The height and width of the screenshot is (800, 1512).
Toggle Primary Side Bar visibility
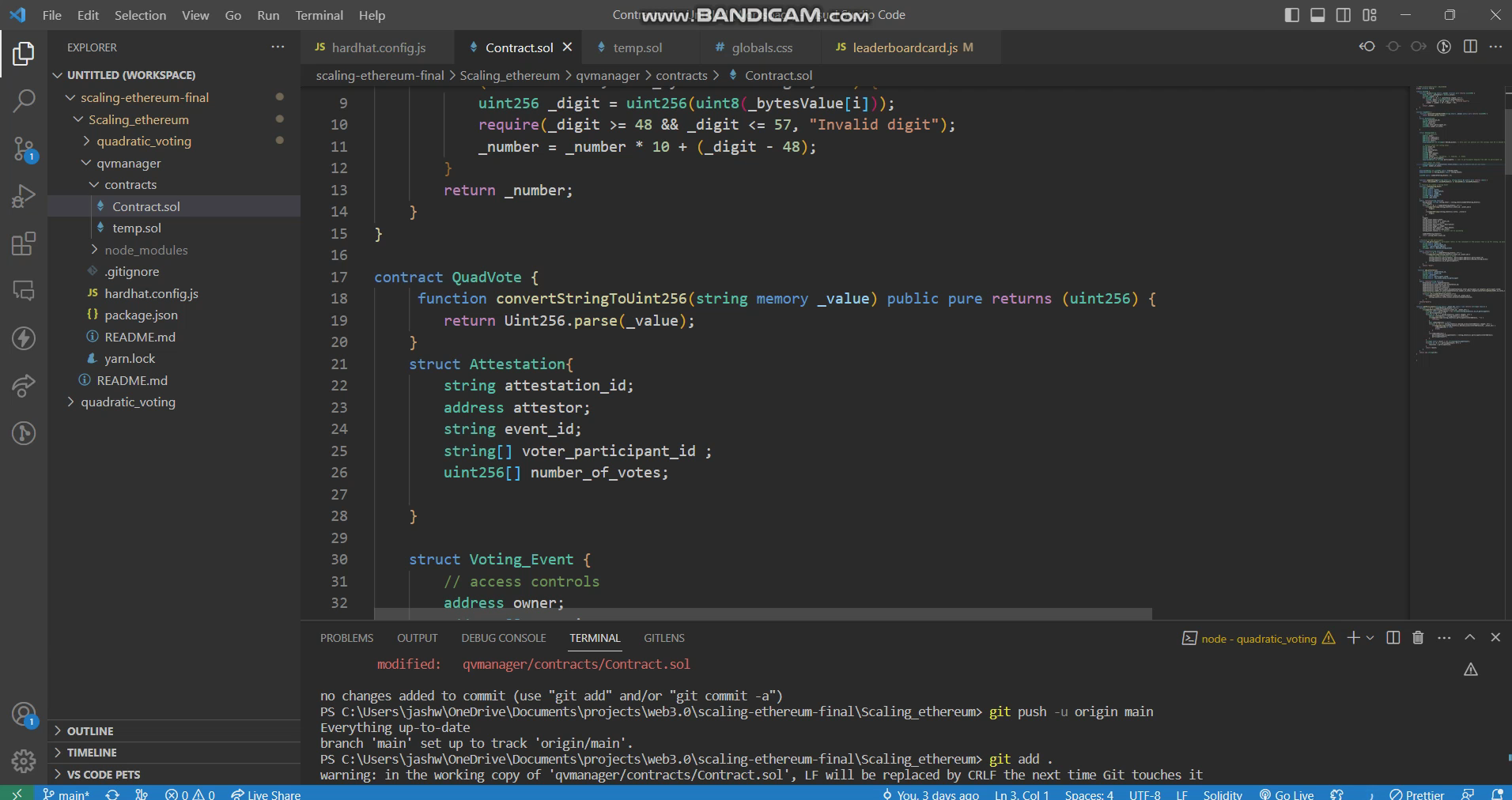click(1292, 15)
